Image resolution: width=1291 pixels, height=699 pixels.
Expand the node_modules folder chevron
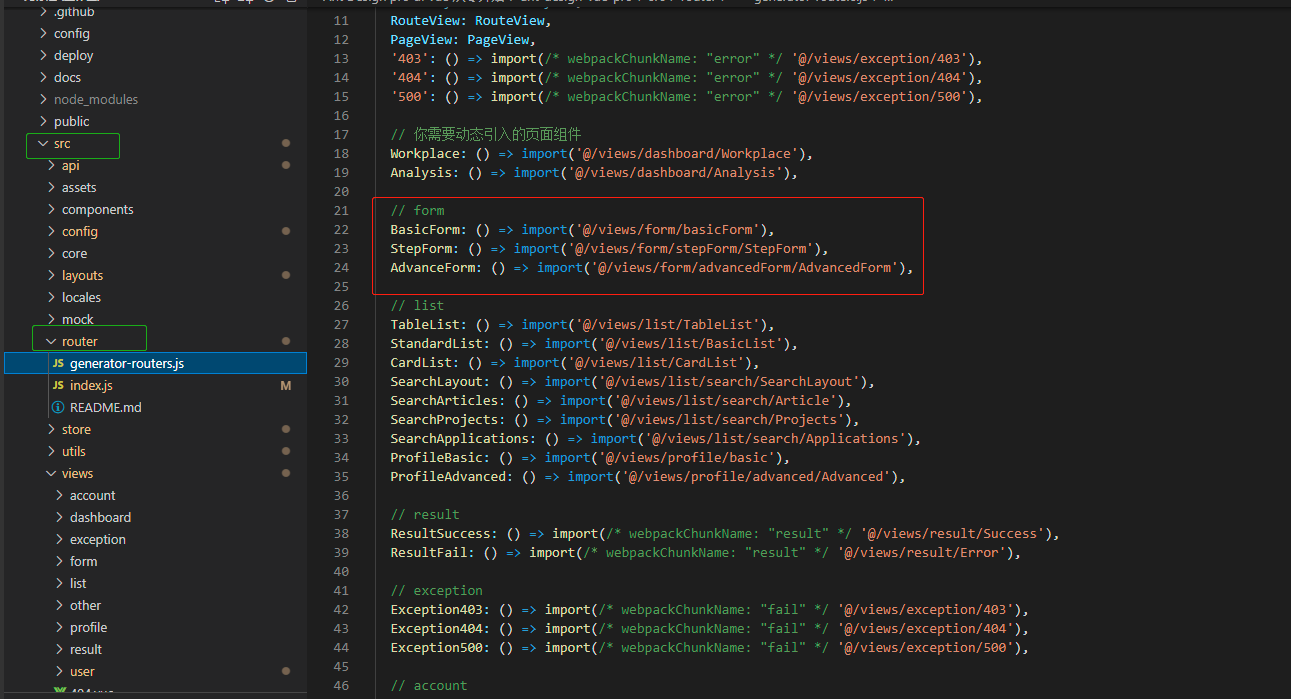coord(43,99)
